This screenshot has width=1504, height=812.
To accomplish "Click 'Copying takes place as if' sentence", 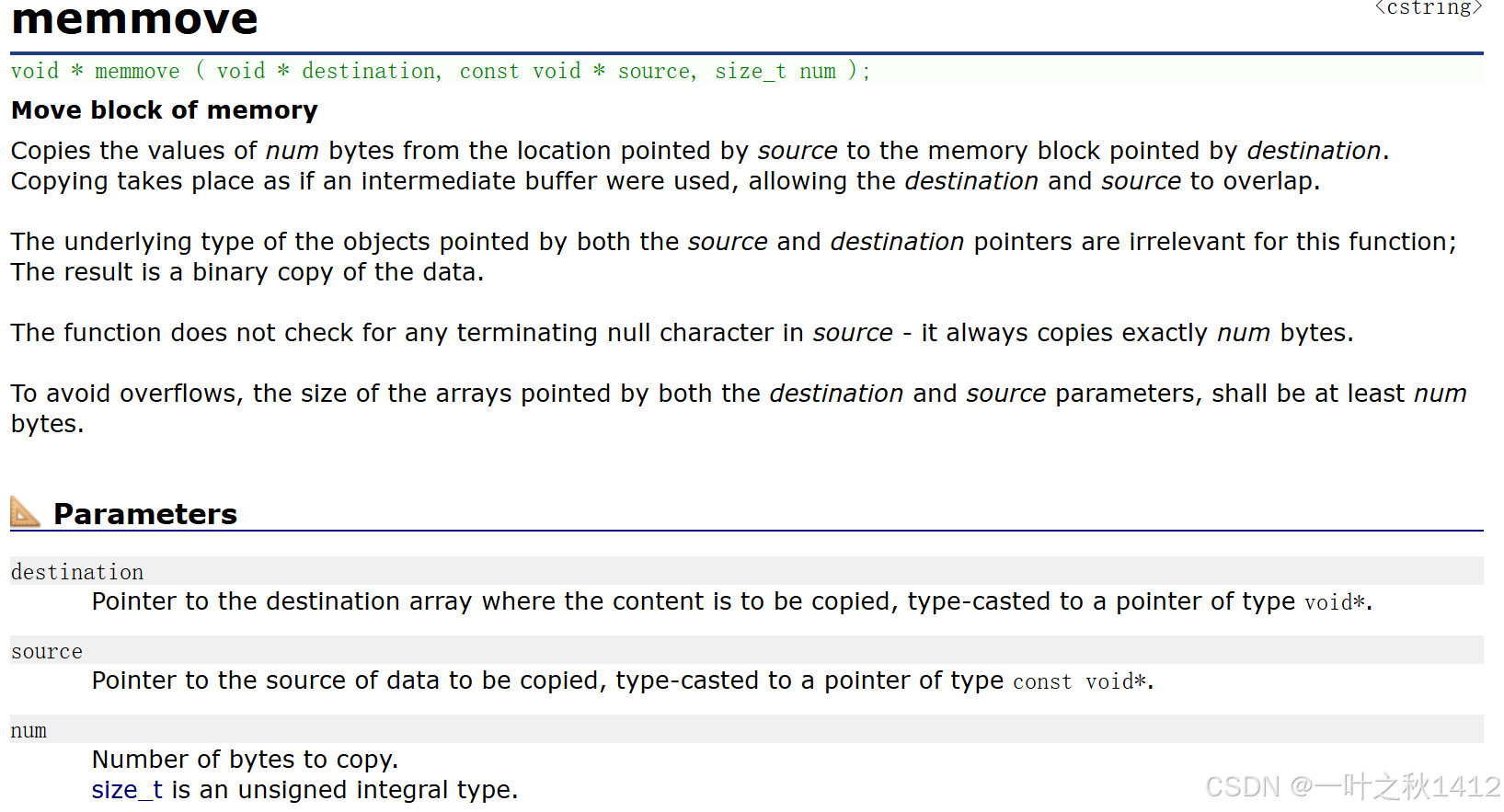I will [x=666, y=181].
